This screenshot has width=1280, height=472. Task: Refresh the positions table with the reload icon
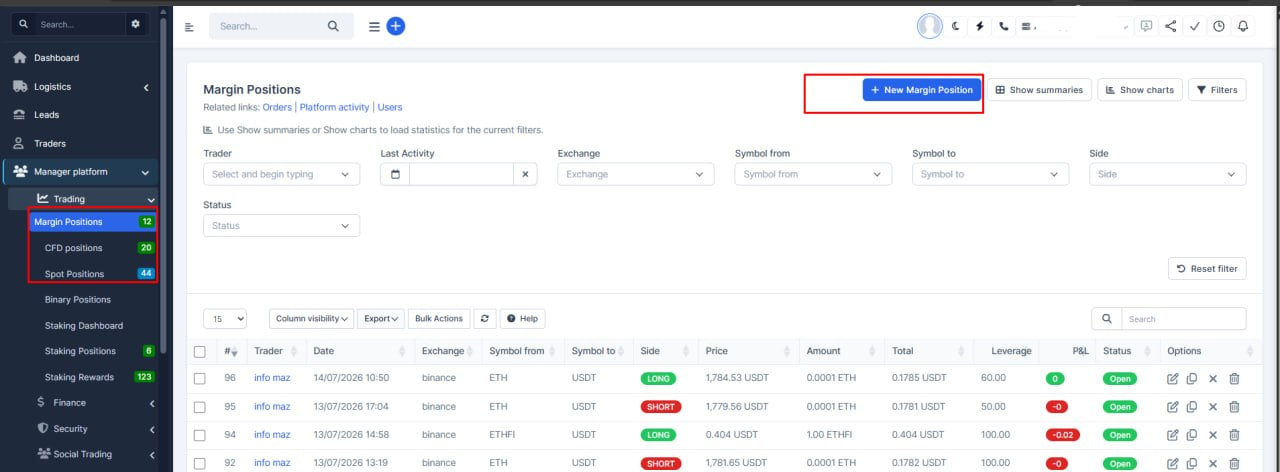[x=485, y=319]
